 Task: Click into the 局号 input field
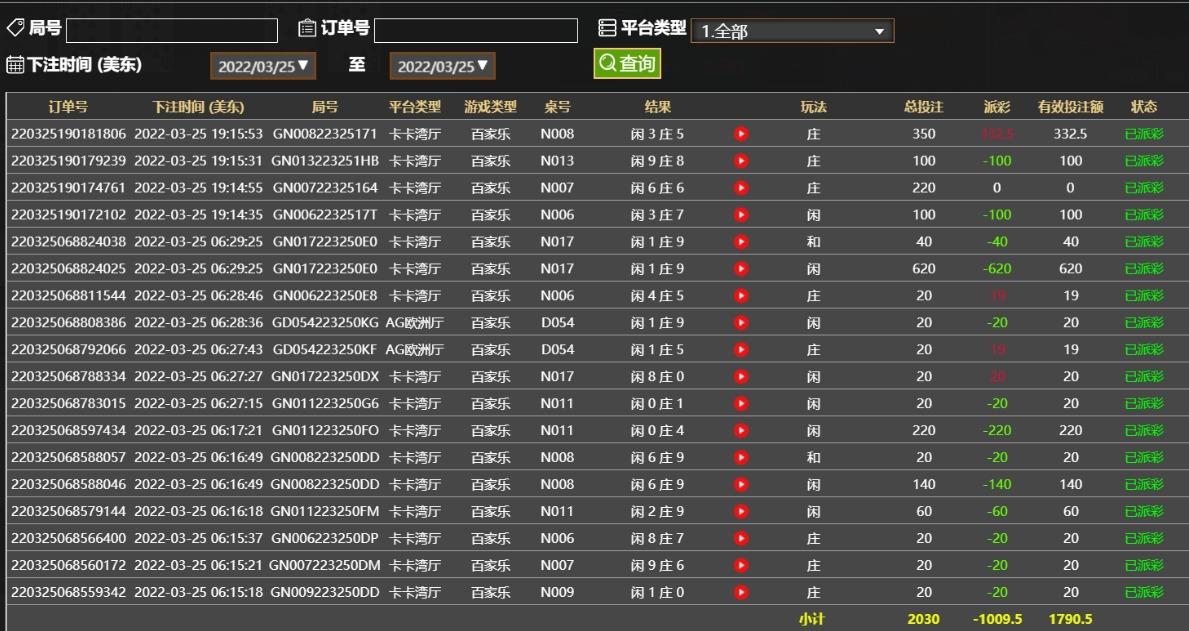point(172,31)
